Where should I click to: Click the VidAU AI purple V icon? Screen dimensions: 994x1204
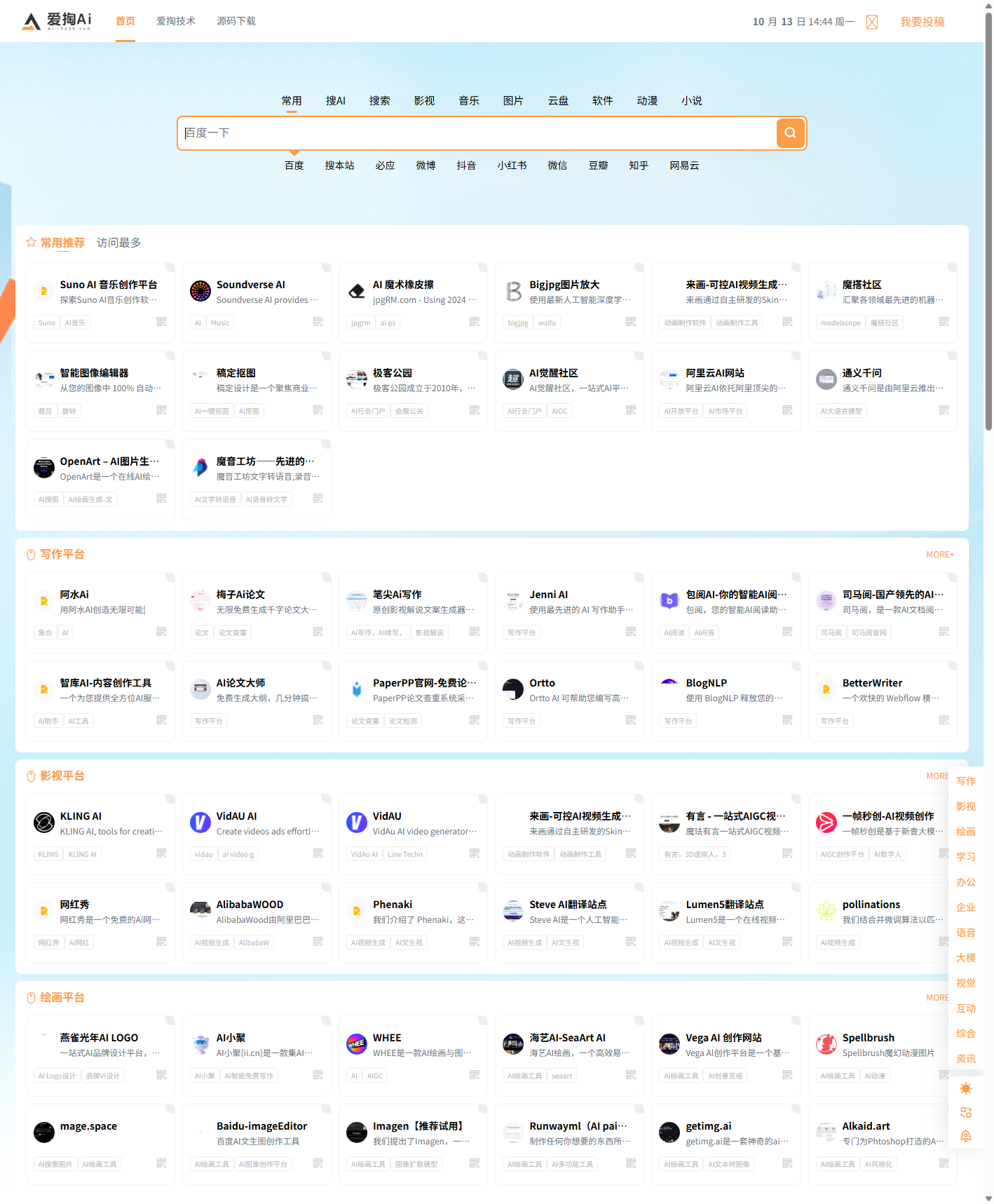[200, 823]
